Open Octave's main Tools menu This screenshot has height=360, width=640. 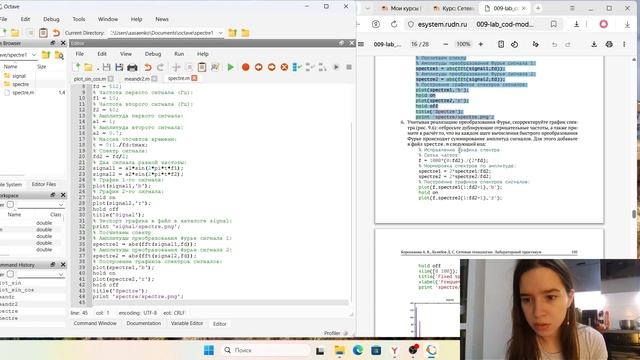pyautogui.click(x=79, y=19)
